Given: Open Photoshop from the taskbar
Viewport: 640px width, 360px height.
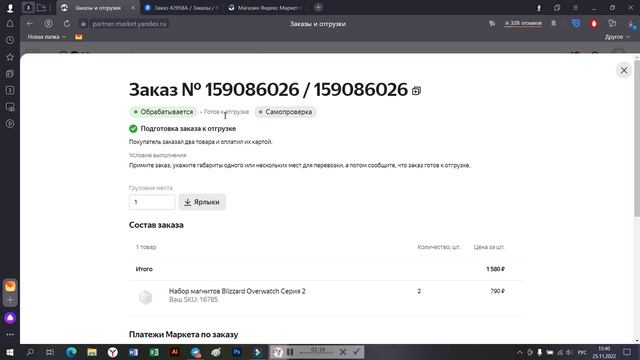Looking at the screenshot, I should (x=236, y=352).
